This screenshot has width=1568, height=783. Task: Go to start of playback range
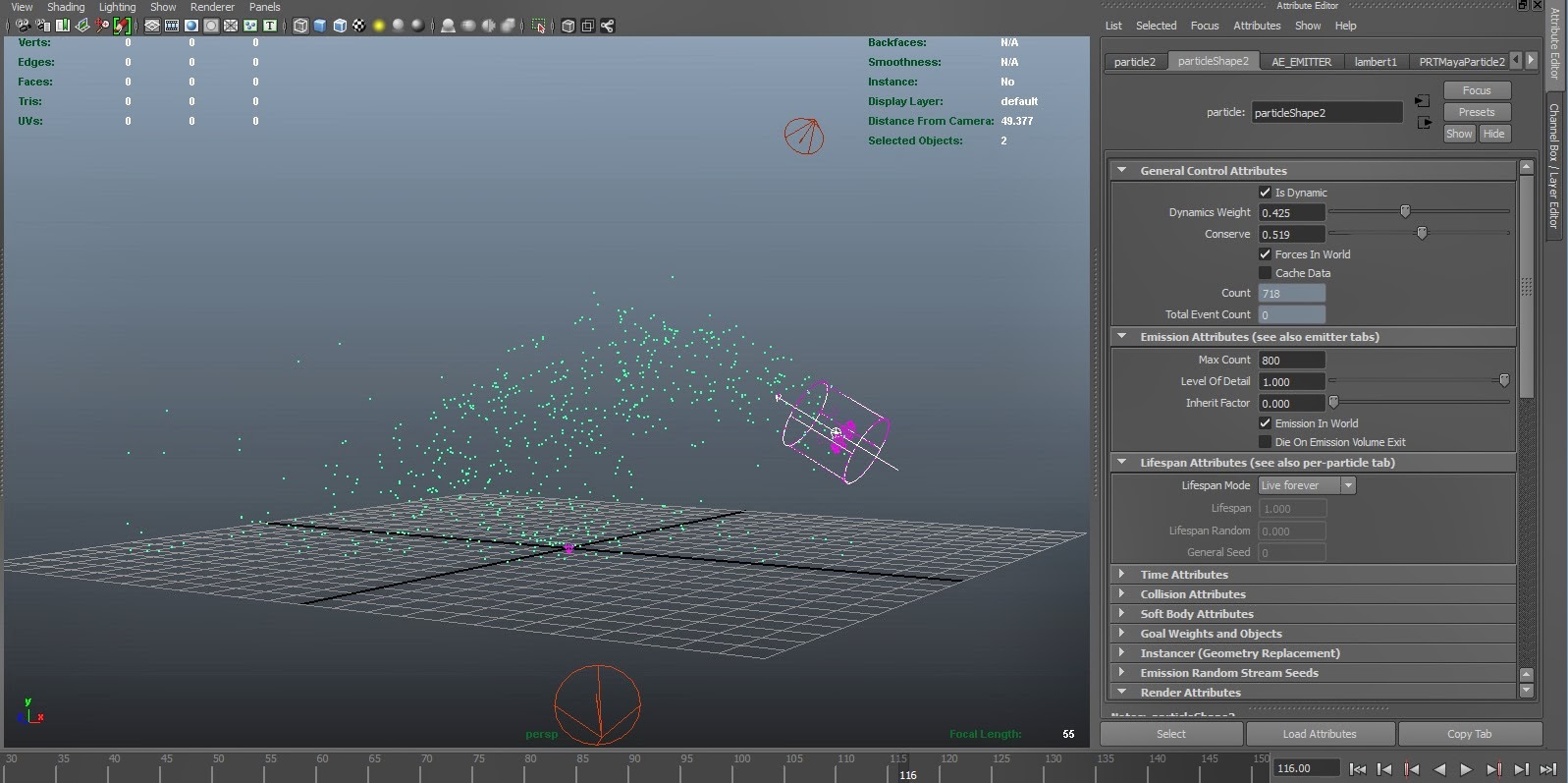click(x=1358, y=769)
